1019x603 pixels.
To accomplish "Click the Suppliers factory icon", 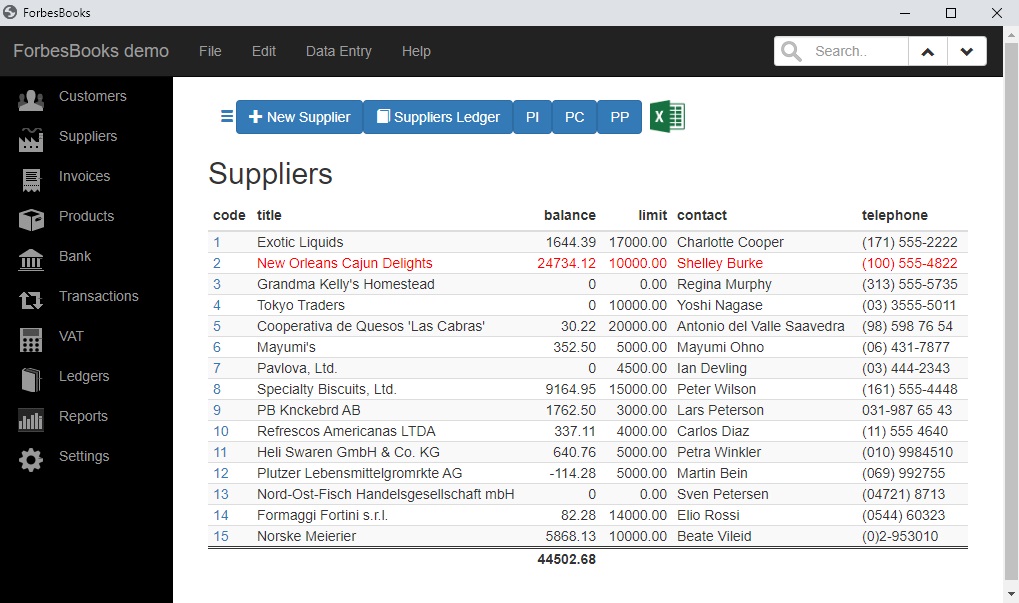I will [x=31, y=140].
